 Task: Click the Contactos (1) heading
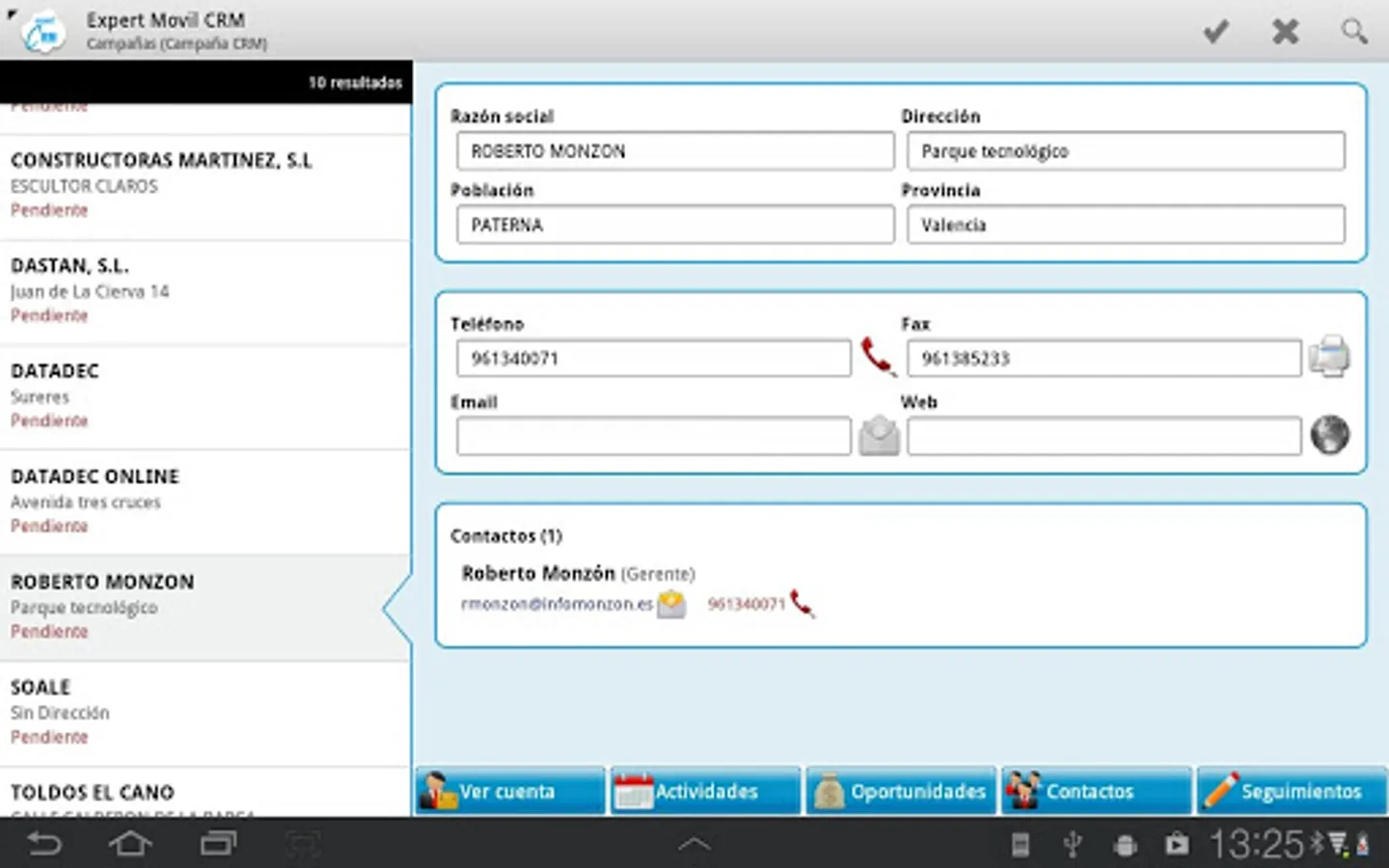pos(505,536)
